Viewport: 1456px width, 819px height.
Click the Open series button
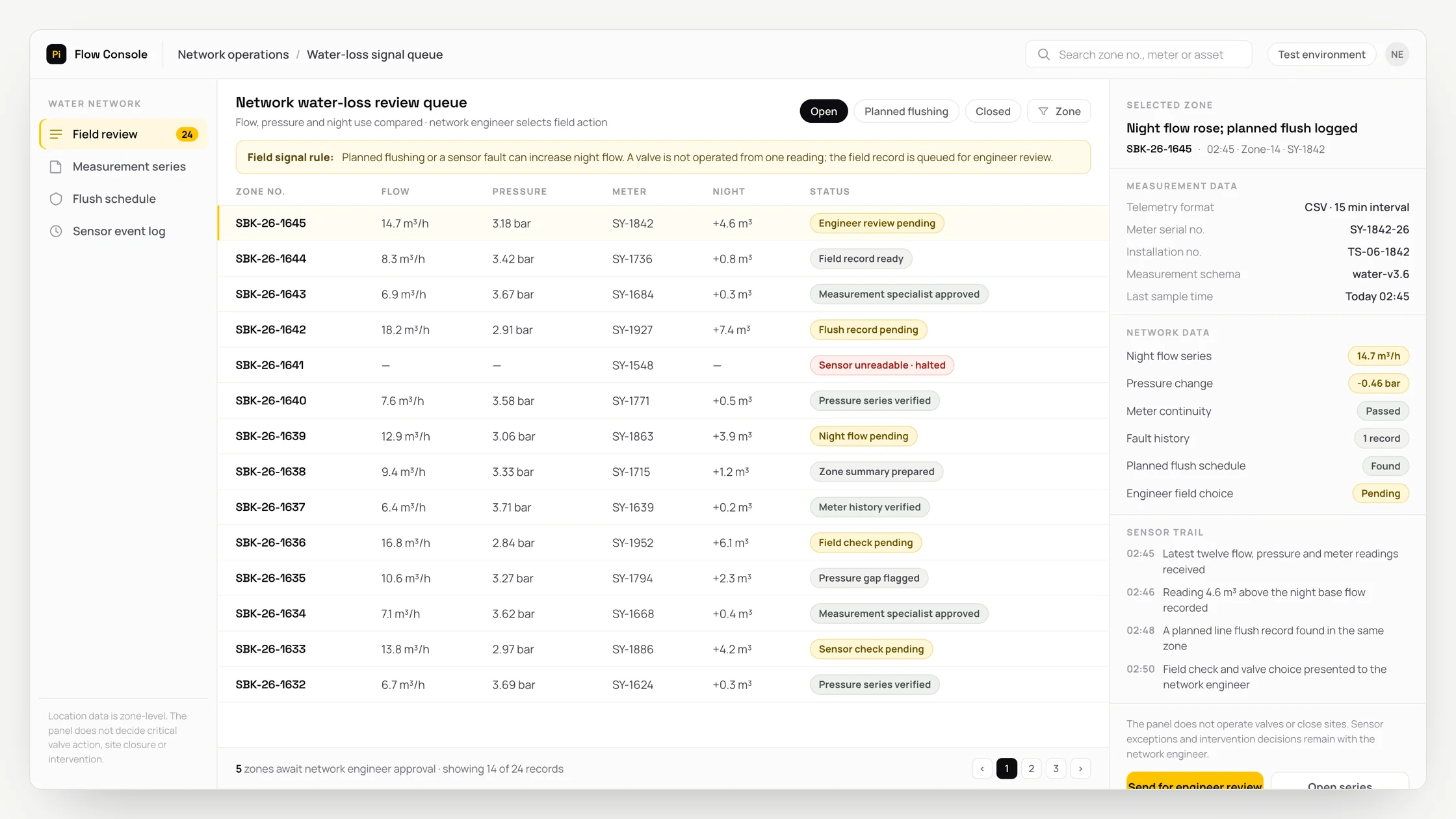point(1340,781)
